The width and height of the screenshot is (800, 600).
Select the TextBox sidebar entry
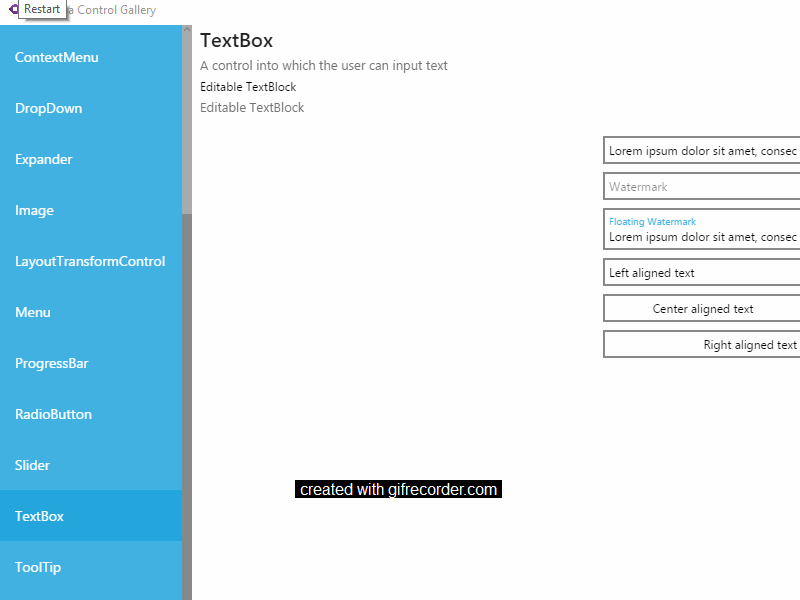tap(39, 516)
